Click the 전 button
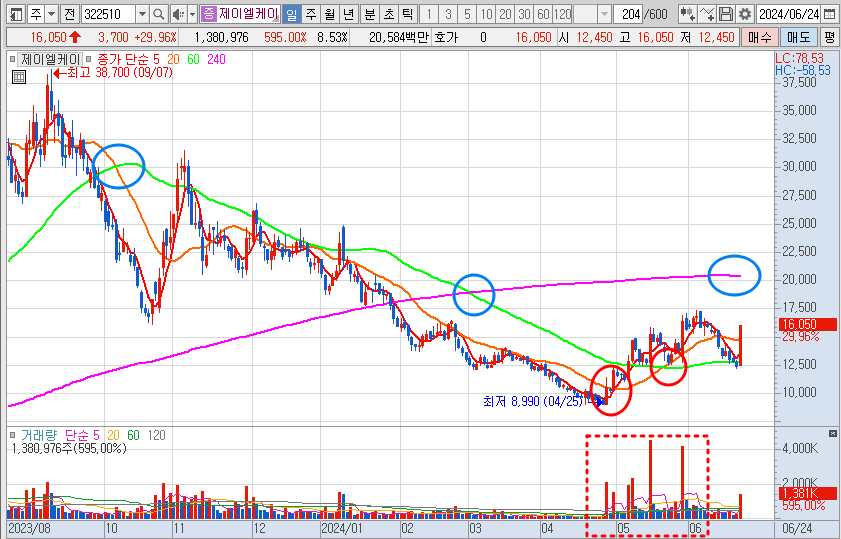Viewport: 841px width, 539px height. (69, 14)
